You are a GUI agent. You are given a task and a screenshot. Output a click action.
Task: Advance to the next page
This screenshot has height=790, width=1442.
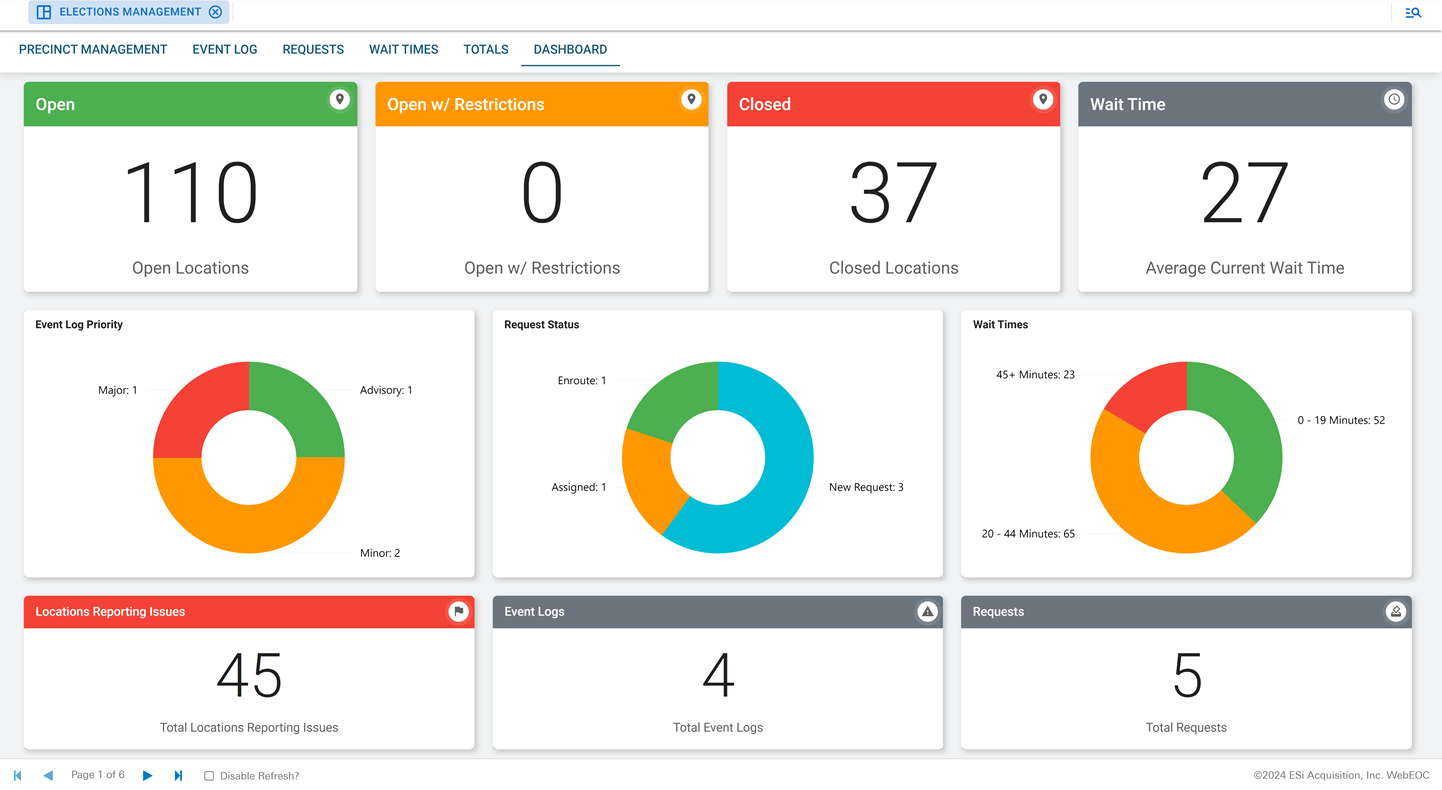[x=147, y=775]
